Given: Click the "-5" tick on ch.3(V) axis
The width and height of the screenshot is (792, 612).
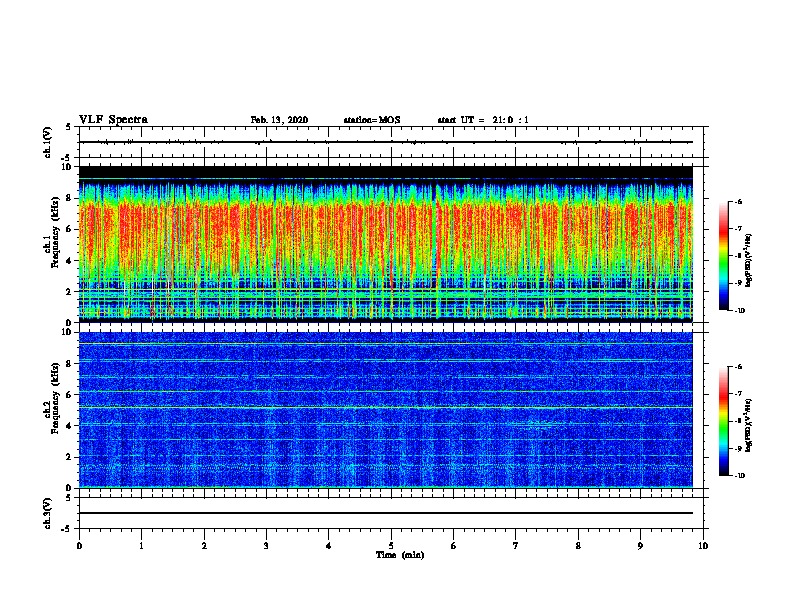Looking at the screenshot, I should [x=67, y=529].
